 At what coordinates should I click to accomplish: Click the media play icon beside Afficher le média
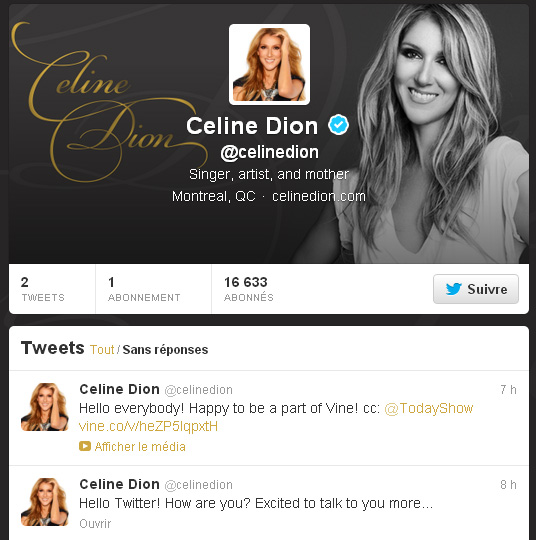click(85, 446)
